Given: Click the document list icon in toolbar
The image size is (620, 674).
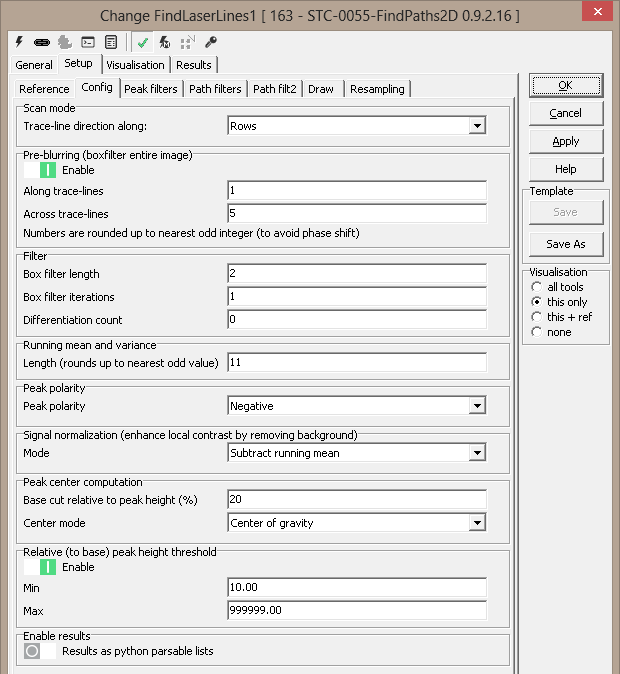Looking at the screenshot, I should click(111, 43).
